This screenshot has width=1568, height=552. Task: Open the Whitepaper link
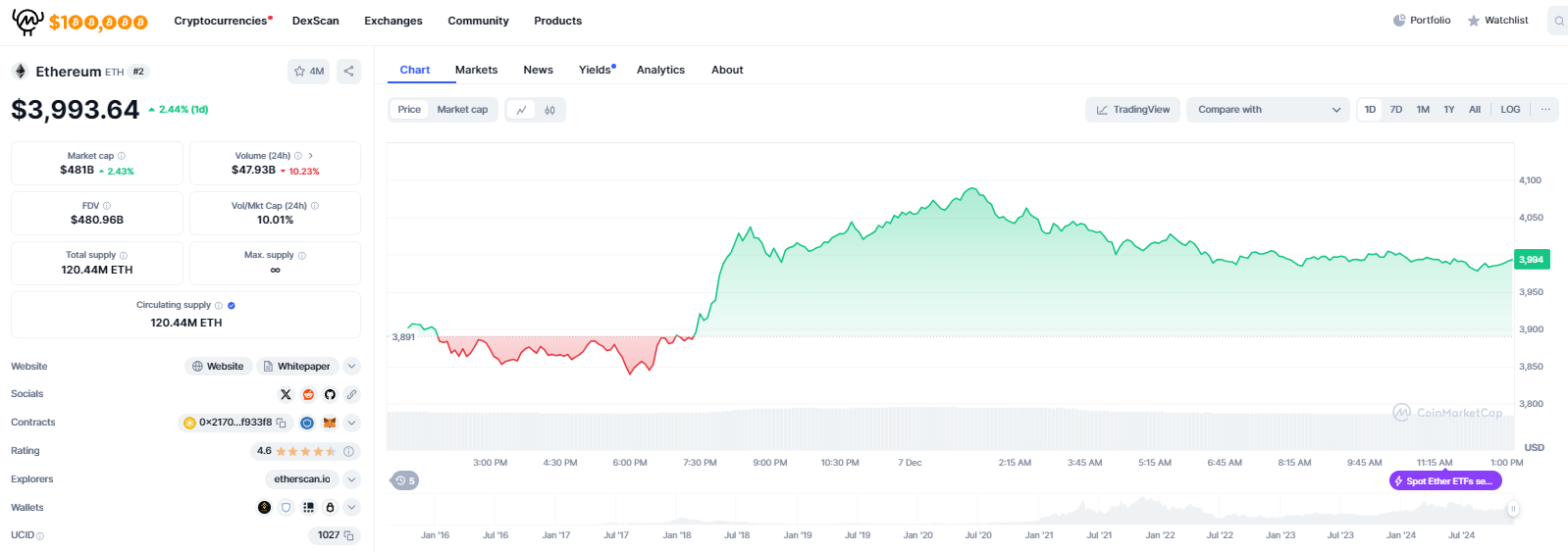point(297,367)
